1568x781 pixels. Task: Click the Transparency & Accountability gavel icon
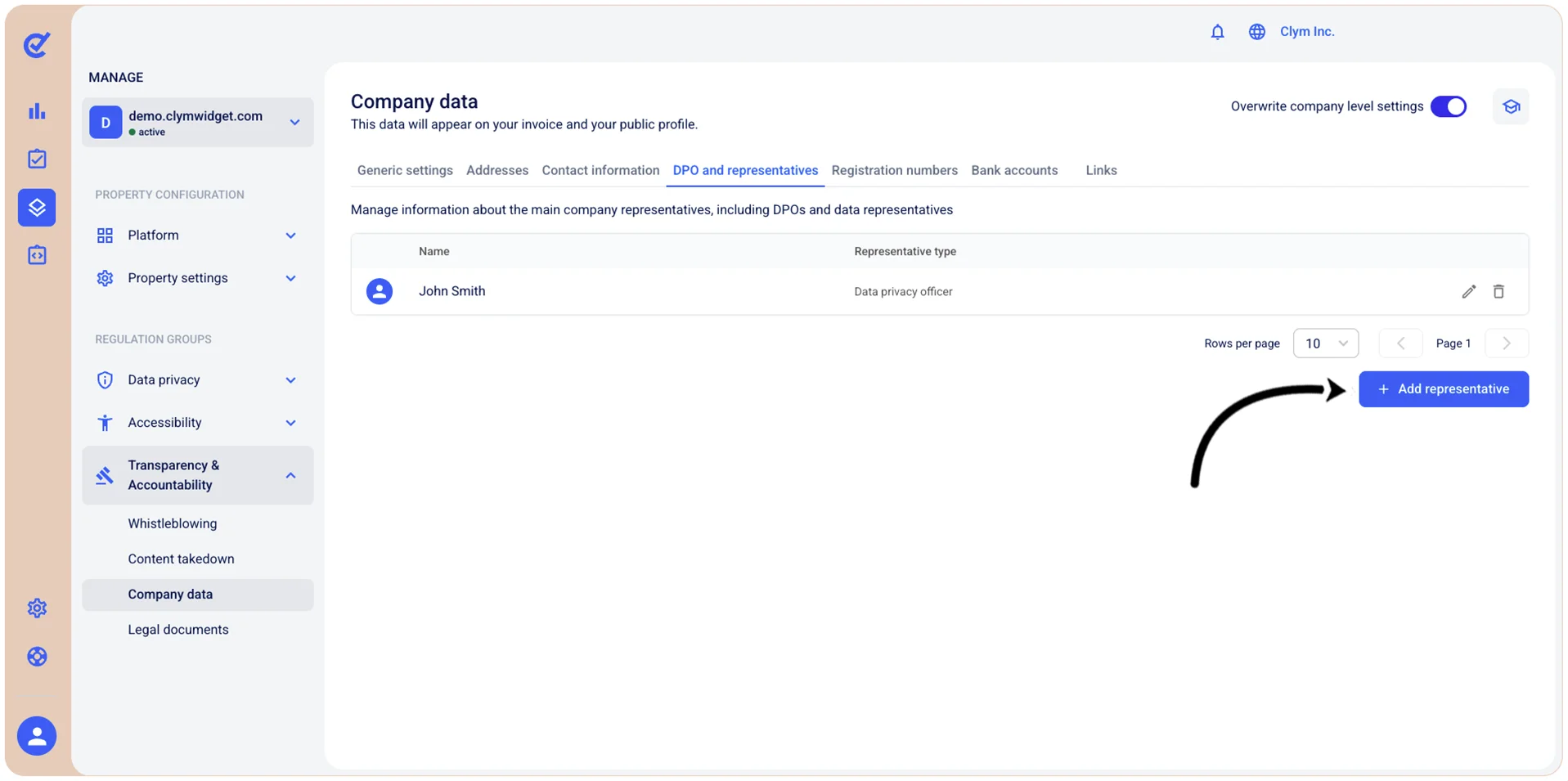click(105, 475)
